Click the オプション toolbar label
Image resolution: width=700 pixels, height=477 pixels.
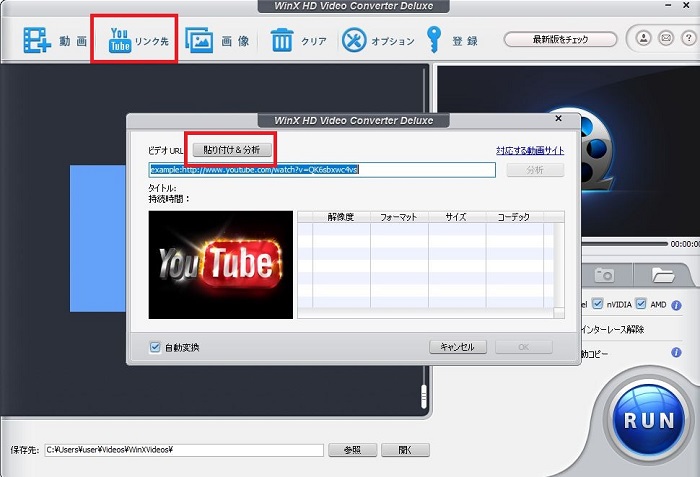click(x=393, y=41)
